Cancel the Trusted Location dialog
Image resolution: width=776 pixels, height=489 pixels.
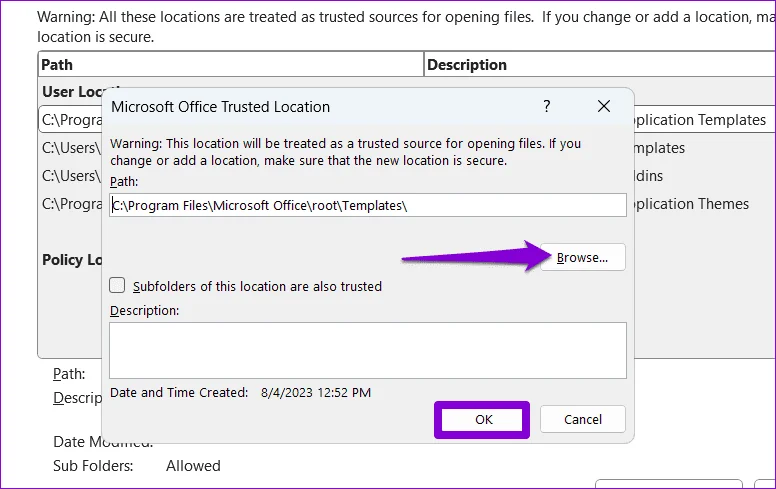[582, 420]
